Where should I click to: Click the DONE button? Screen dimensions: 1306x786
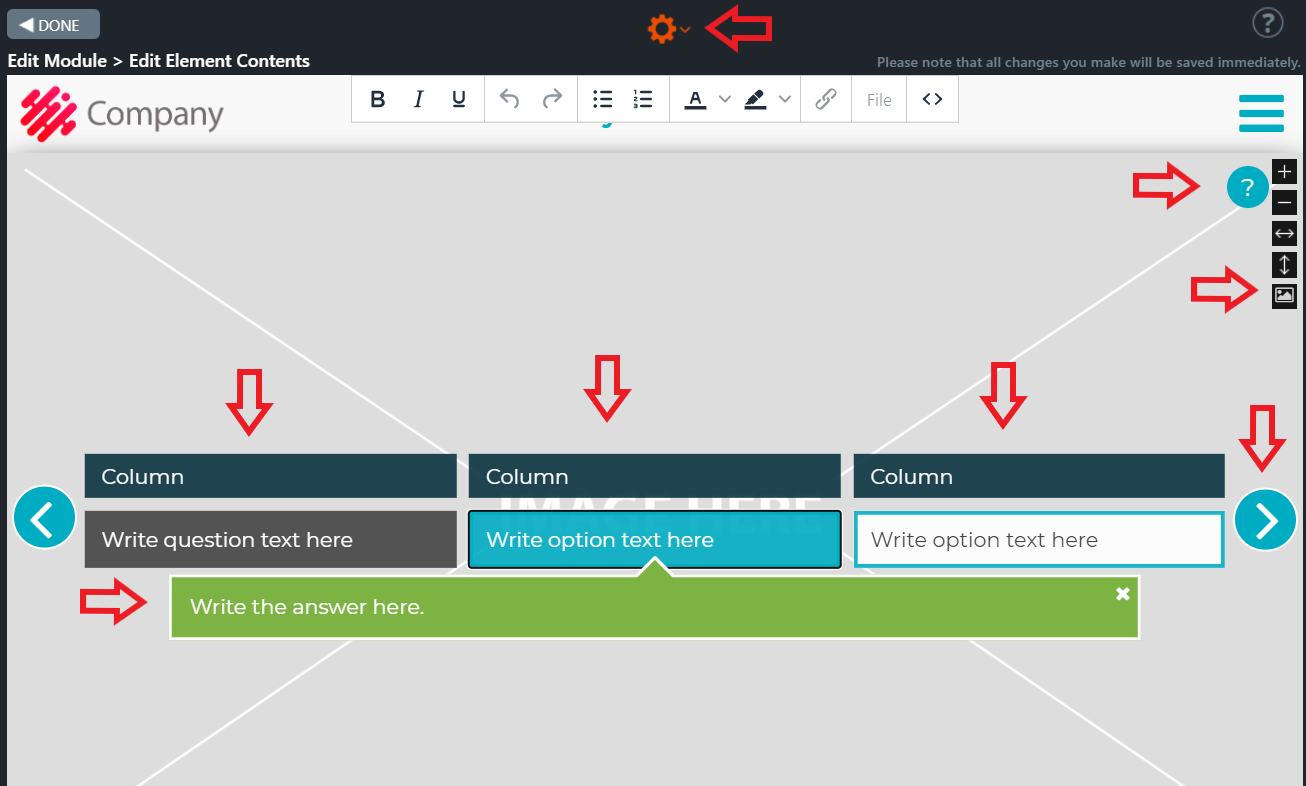[x=53, y=24]
